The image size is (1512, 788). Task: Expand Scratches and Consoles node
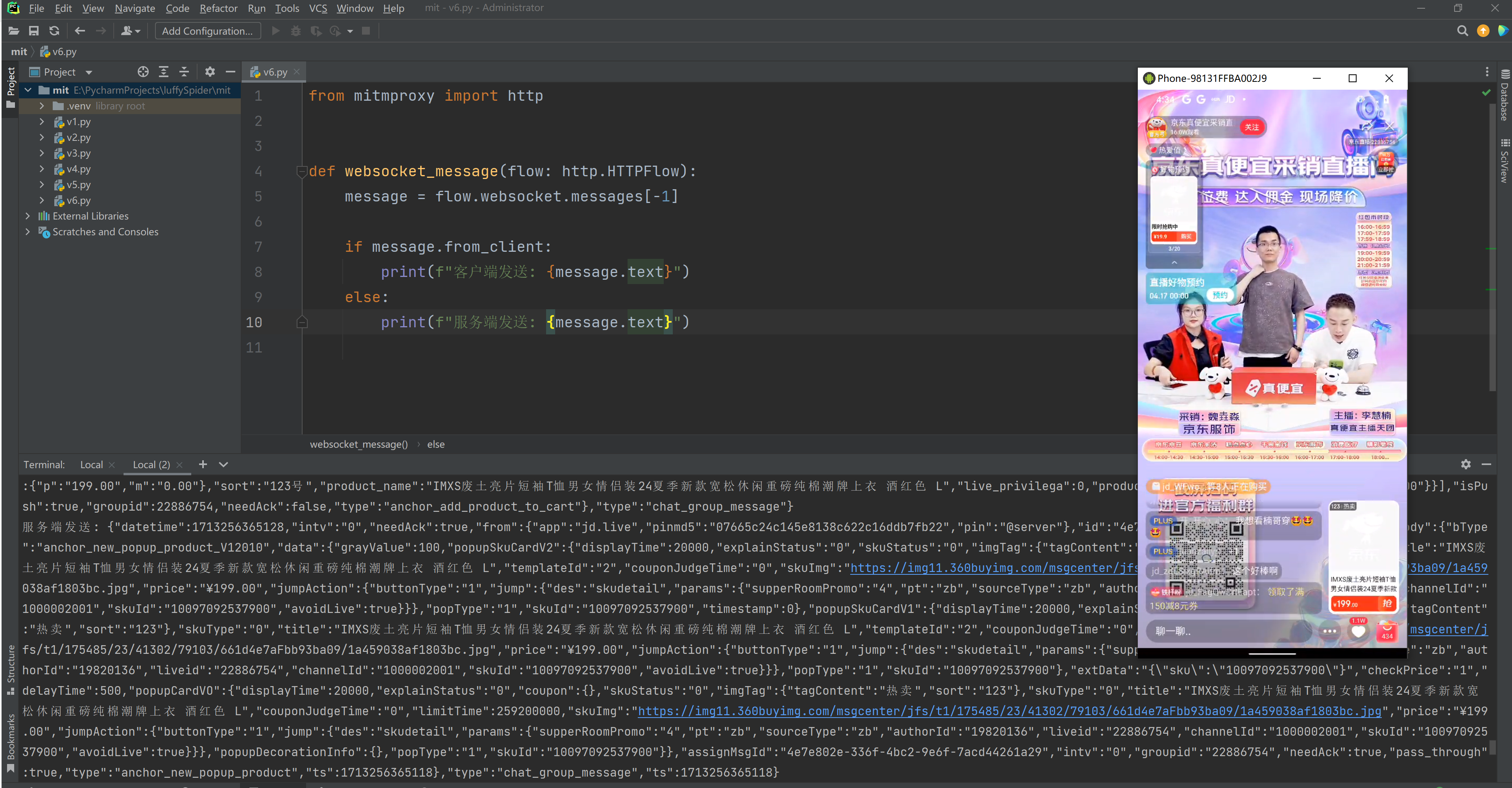28,232
